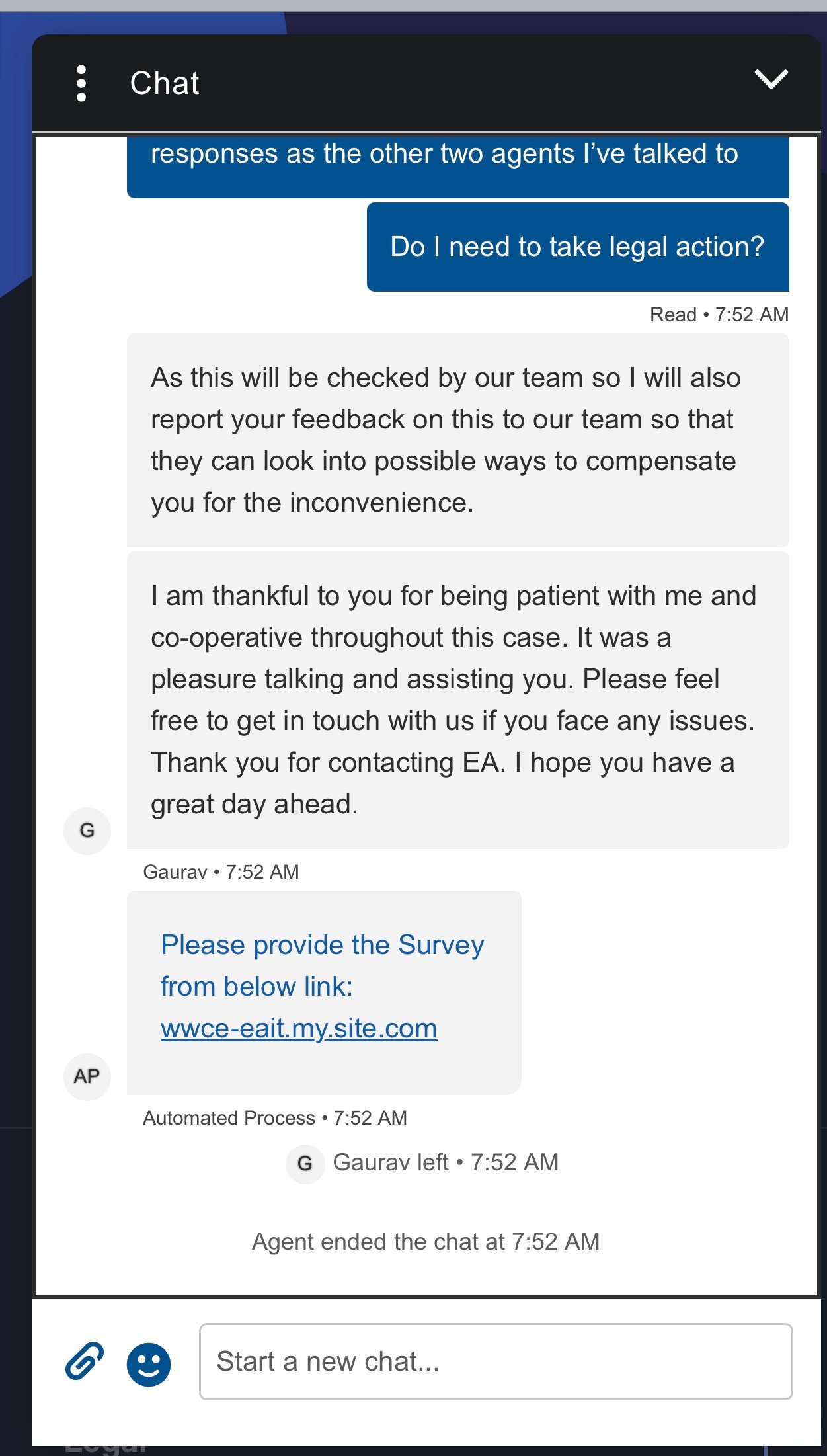Click the Read 7:52 AM receipt
This screenshot has height=1456, width=827.
[x=719, y=315]
